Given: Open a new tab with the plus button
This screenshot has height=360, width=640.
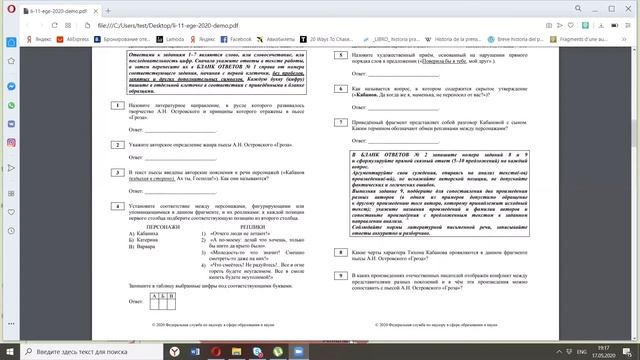Looking at the screenshot, I should tap(108, 11).
